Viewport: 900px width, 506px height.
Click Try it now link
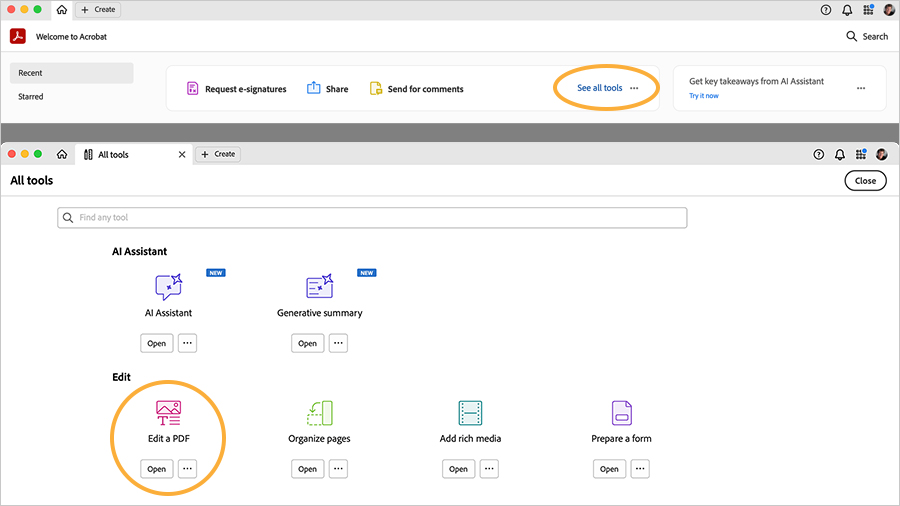(x=703, y=96)
